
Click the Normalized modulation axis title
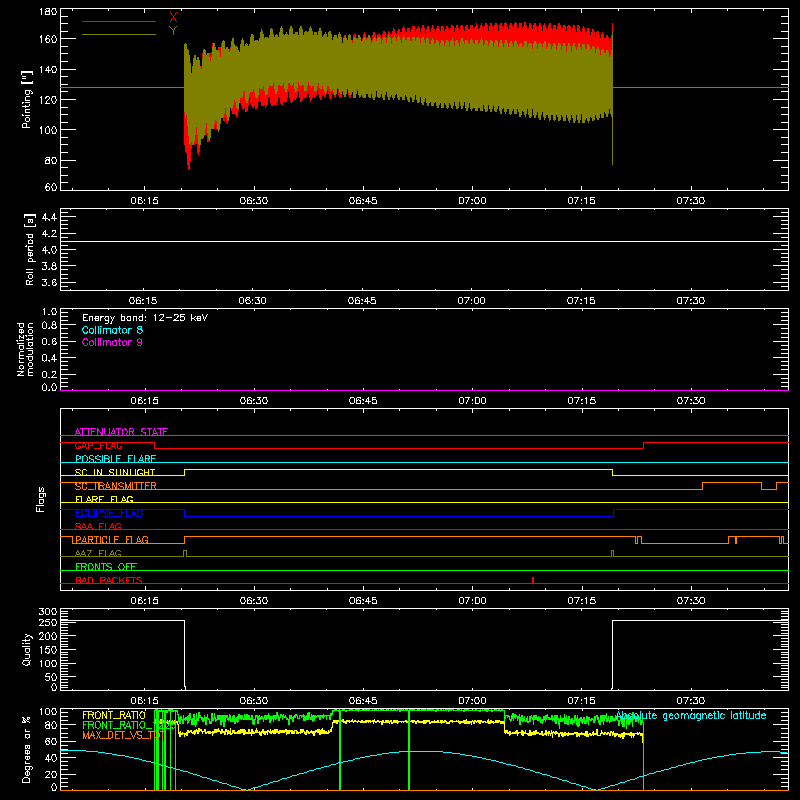(x=25, y=349)
